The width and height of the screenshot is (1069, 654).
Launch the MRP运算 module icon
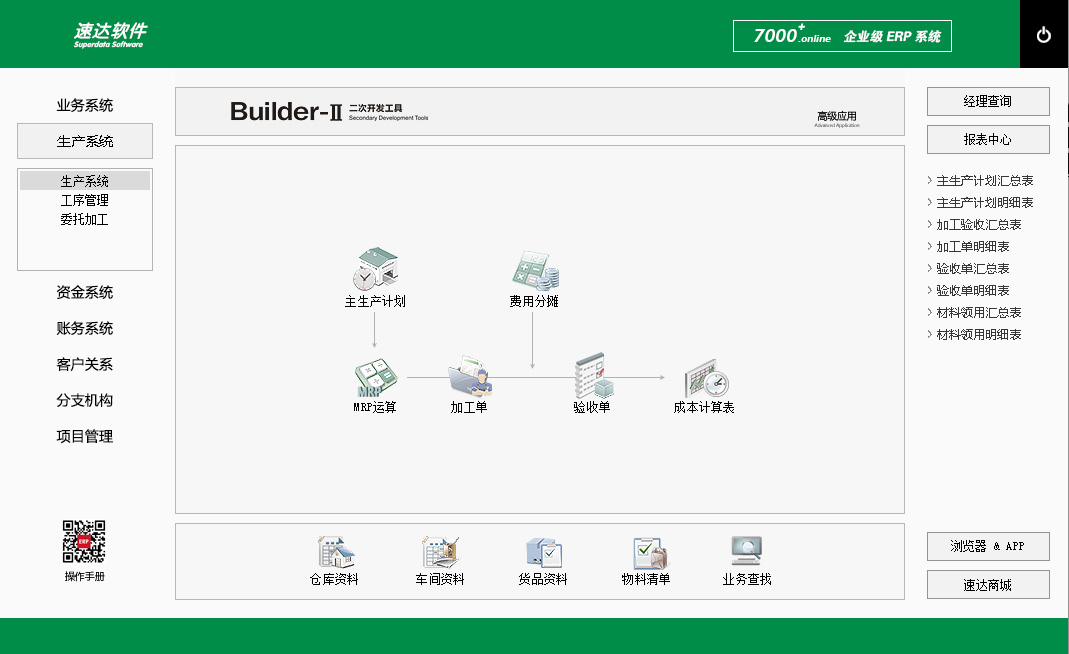coord(376,379)
